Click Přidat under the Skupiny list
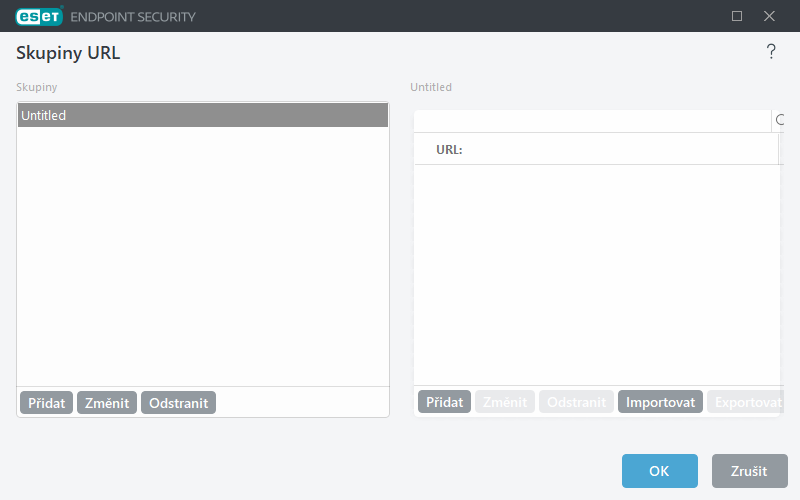 coord(46,403)
